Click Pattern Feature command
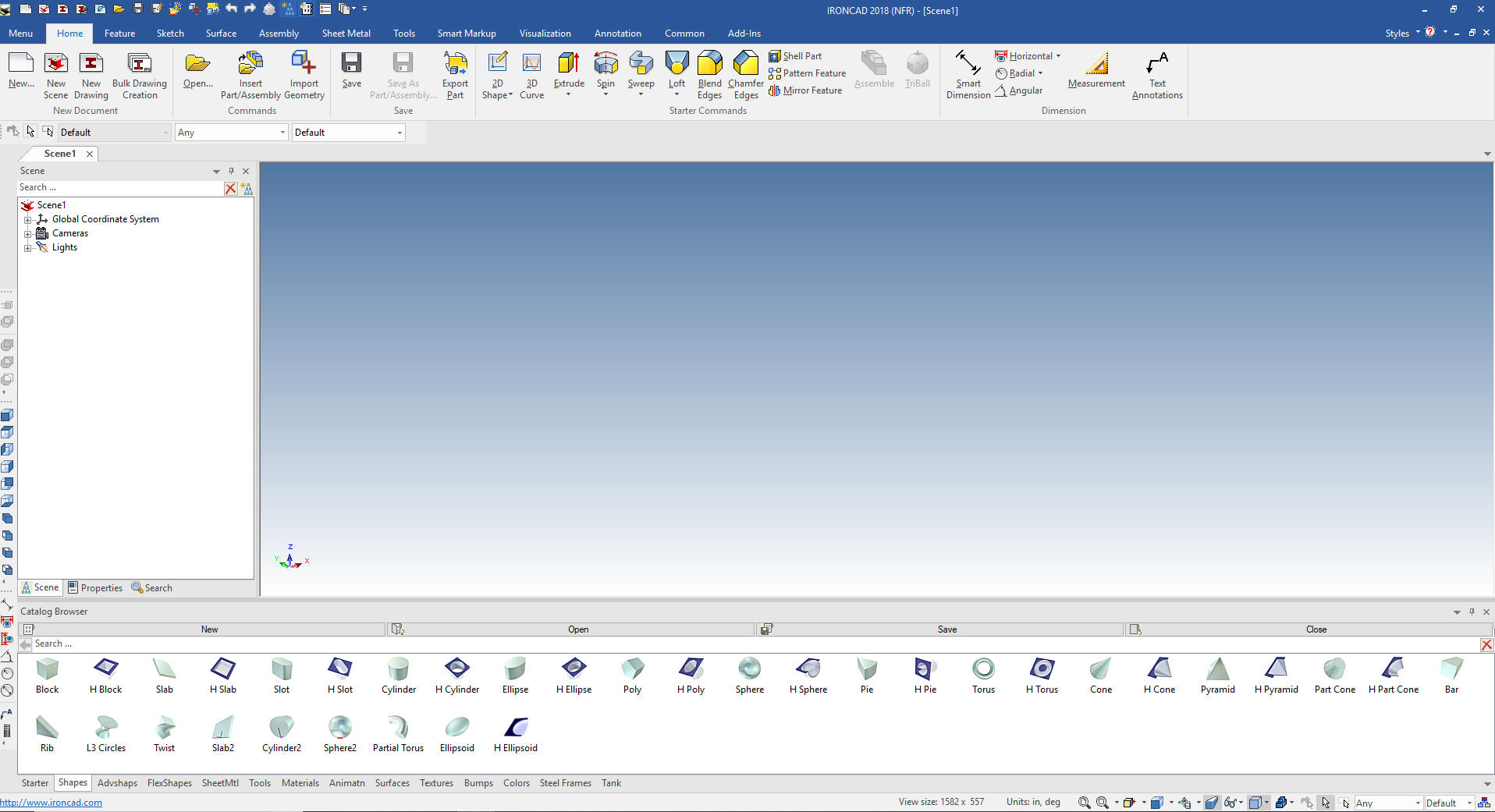Image resolution: width=1495 pixels, height=812 pixels. [807, 73]
